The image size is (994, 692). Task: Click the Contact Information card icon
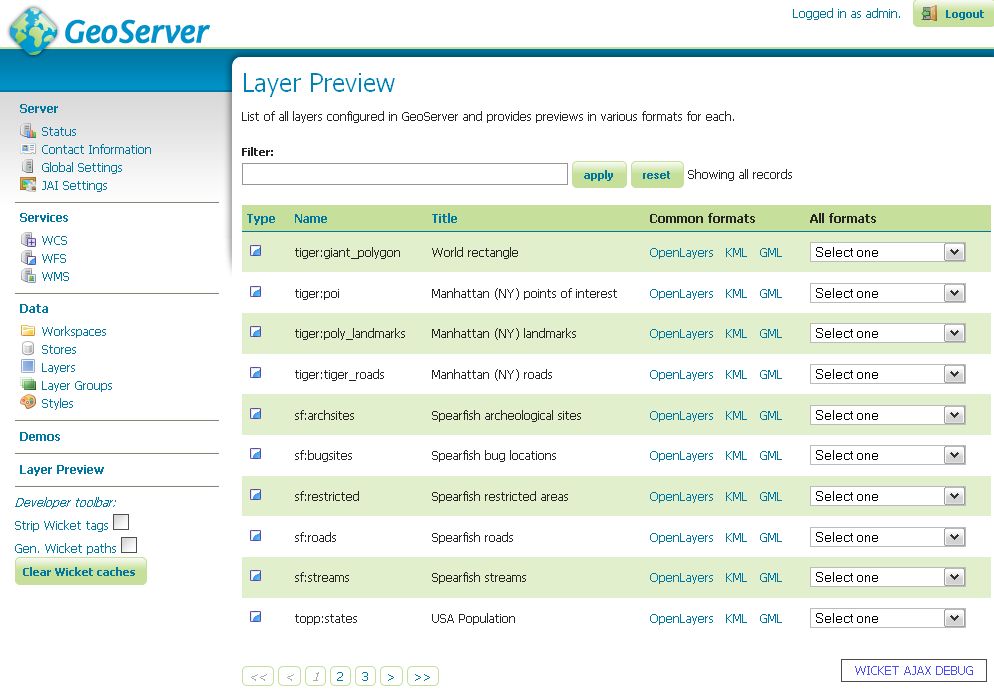point(28,148)
